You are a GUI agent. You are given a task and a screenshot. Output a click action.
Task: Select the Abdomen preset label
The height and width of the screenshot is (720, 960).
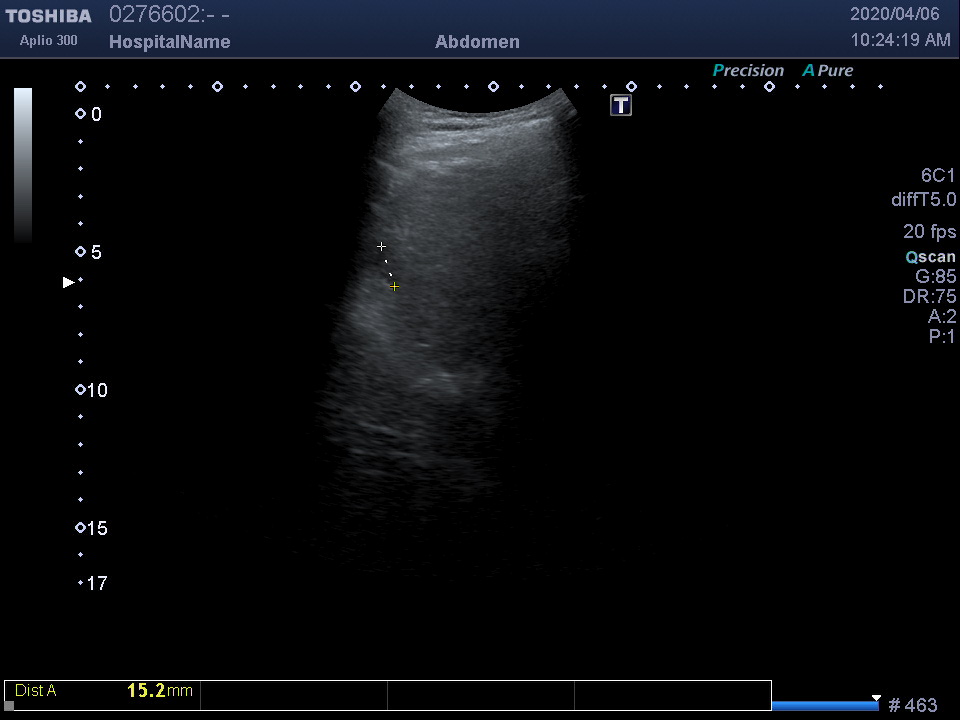[x=477, y=42]
